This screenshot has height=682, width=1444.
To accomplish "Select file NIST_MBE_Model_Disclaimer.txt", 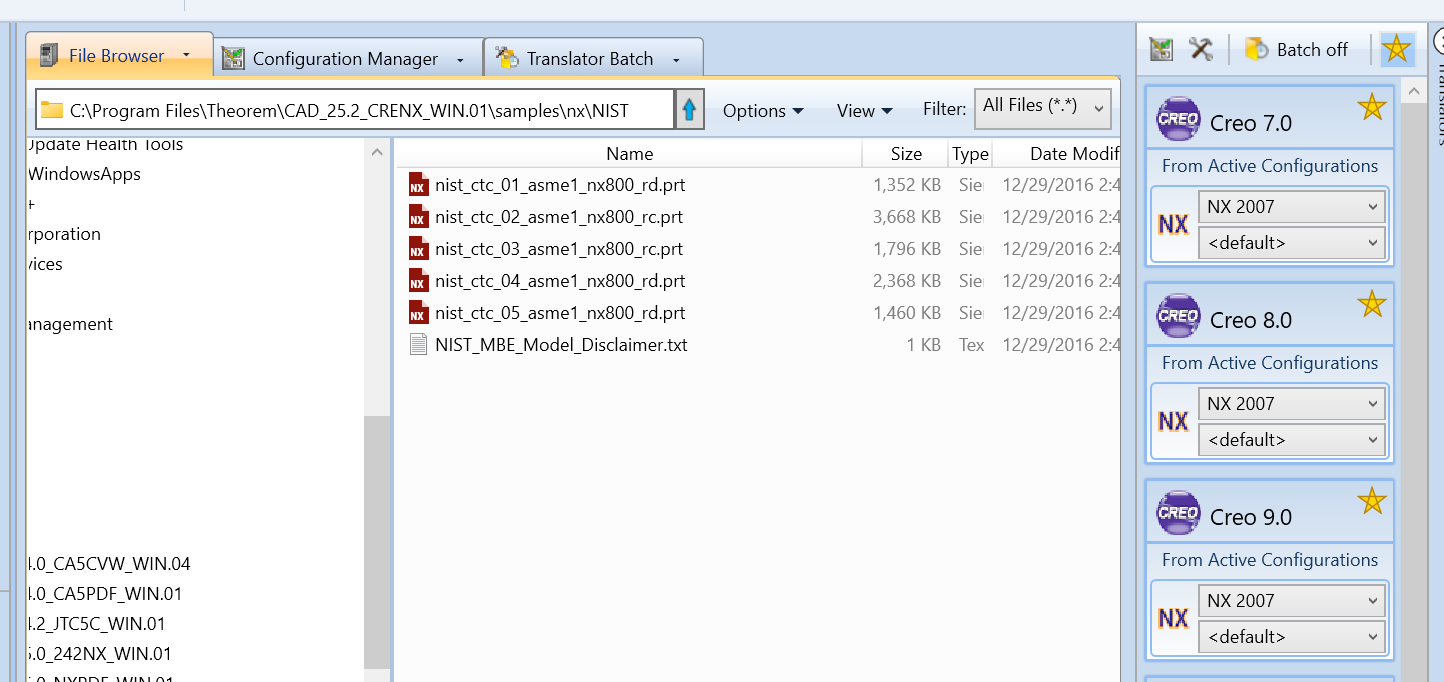I will pyautogui.click(x=561, y=345).
